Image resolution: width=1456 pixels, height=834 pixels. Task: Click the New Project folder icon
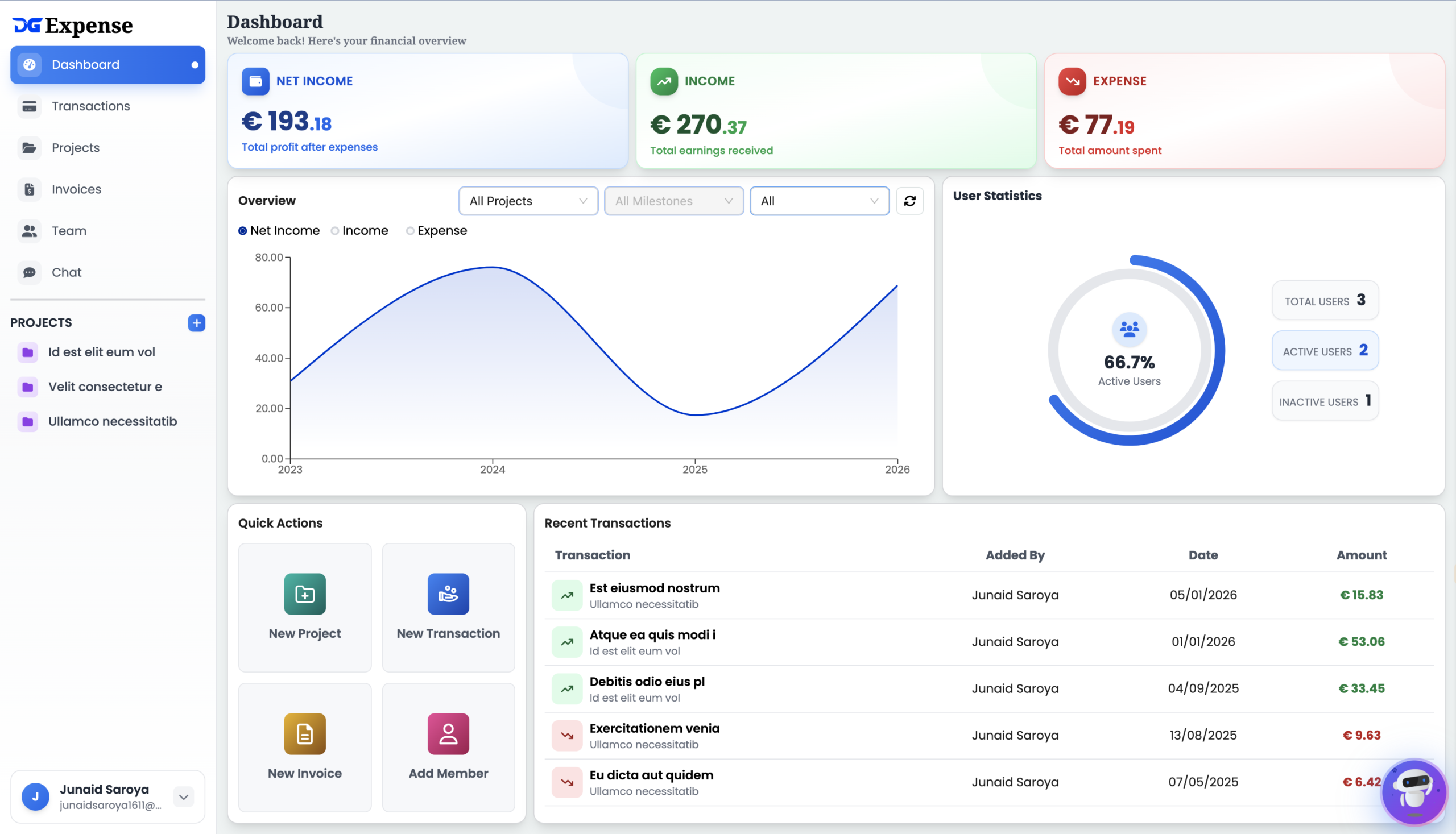click(305, 594)
